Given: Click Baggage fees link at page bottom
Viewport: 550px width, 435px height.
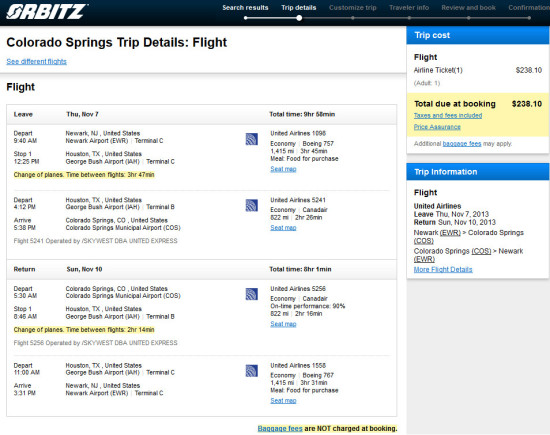Looking at the screenshot, I should tap(280, 428).
